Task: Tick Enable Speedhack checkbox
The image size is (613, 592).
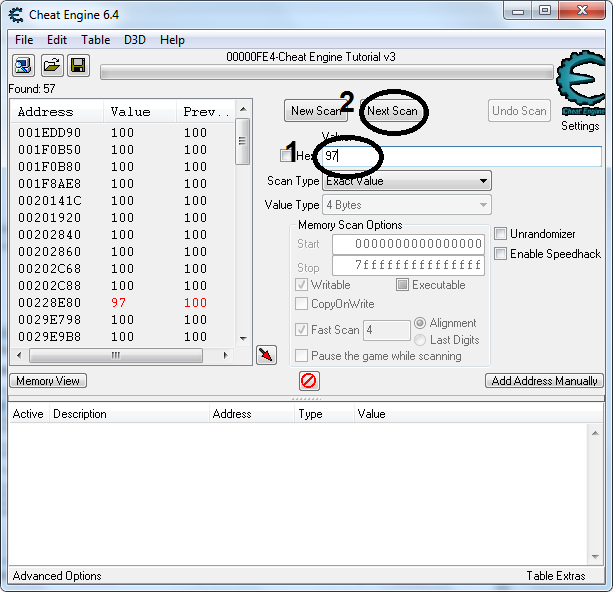Action: click(x=500, y=253)
